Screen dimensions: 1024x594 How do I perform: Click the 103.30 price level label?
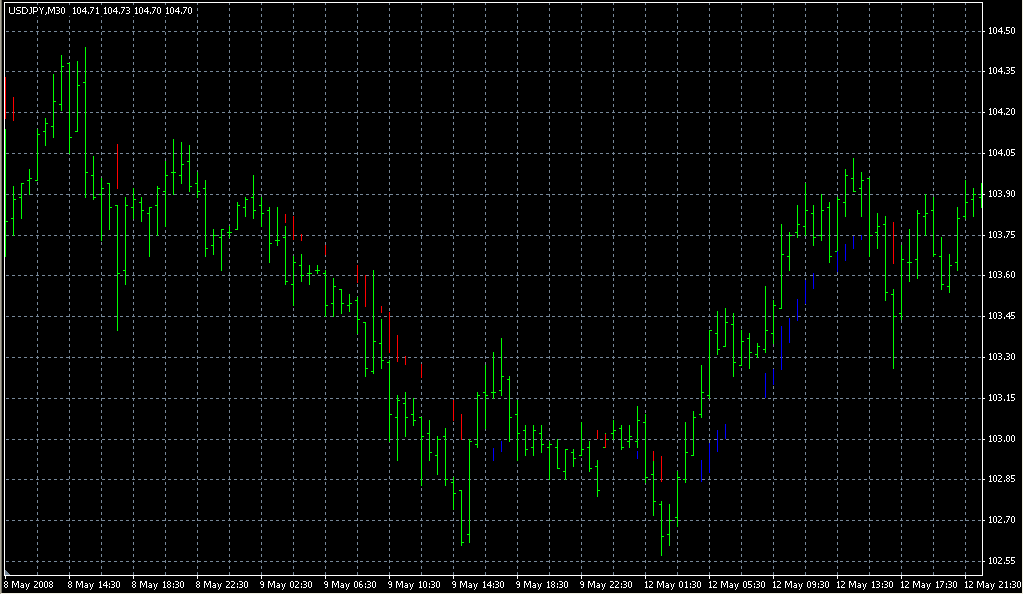[1002, 357]
